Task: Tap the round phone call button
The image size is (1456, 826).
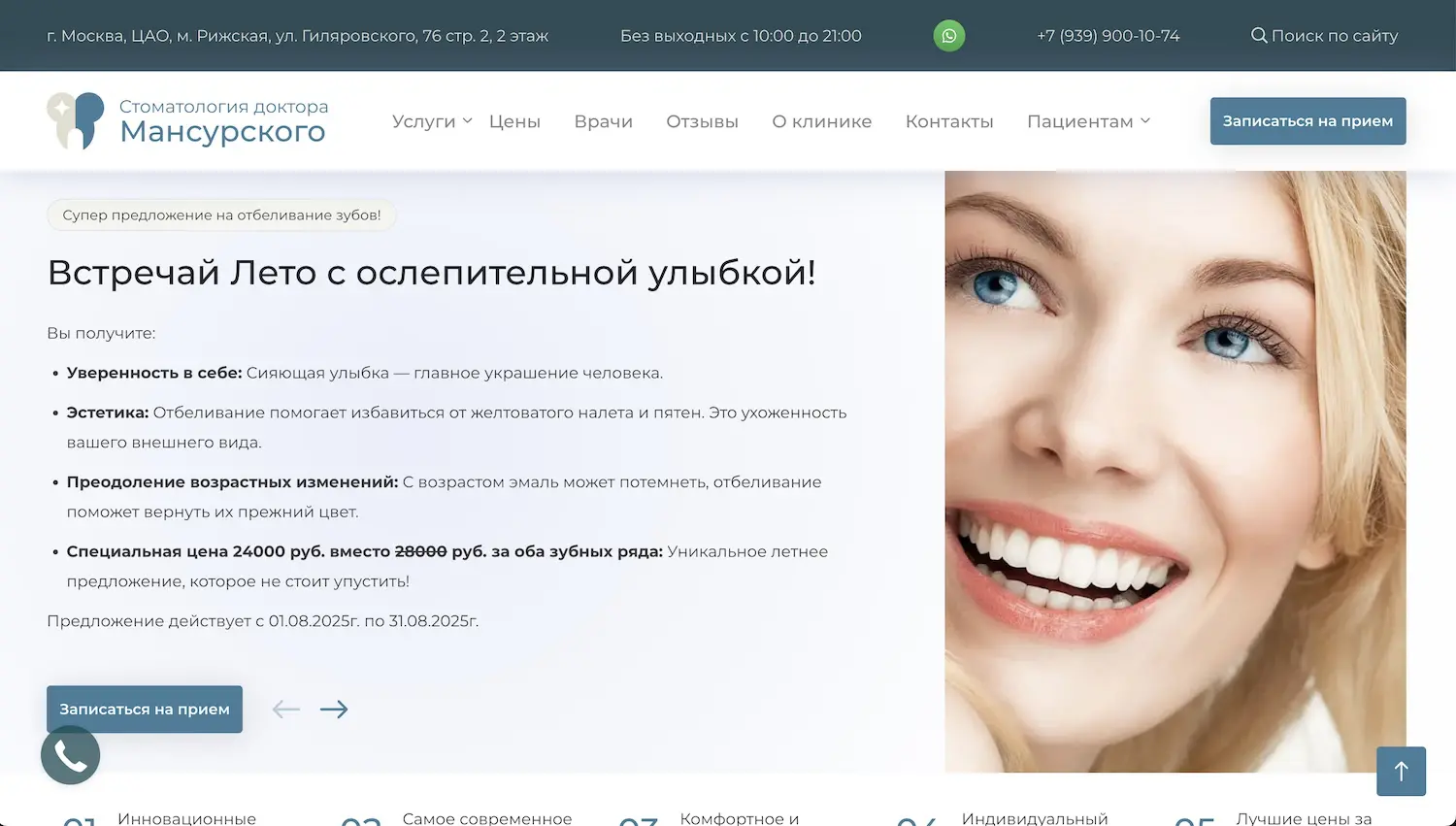Action: pyautogui.click(x=70, y=754)
